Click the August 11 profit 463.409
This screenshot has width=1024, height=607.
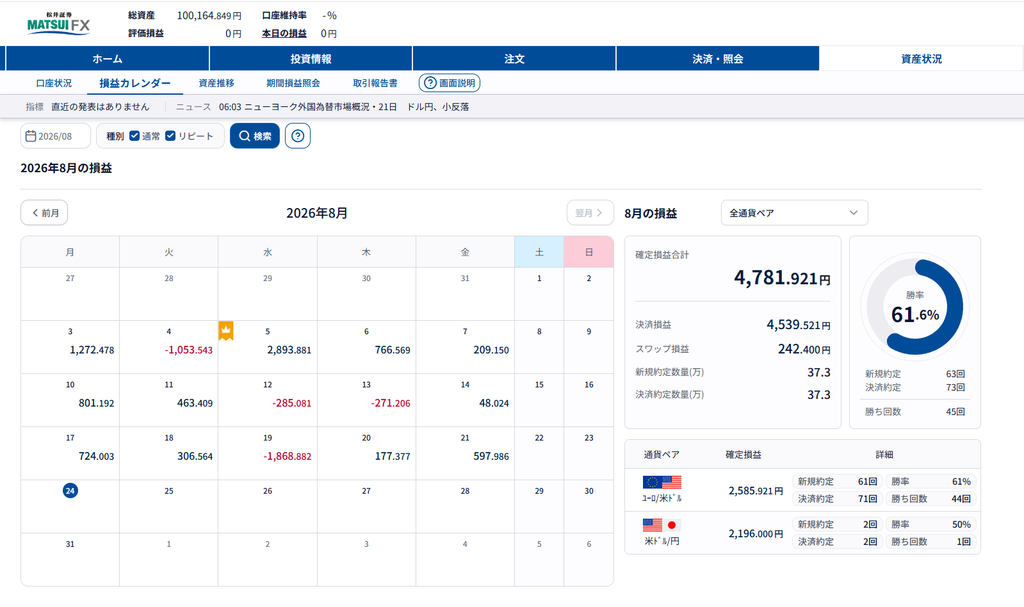click(195, 403)
